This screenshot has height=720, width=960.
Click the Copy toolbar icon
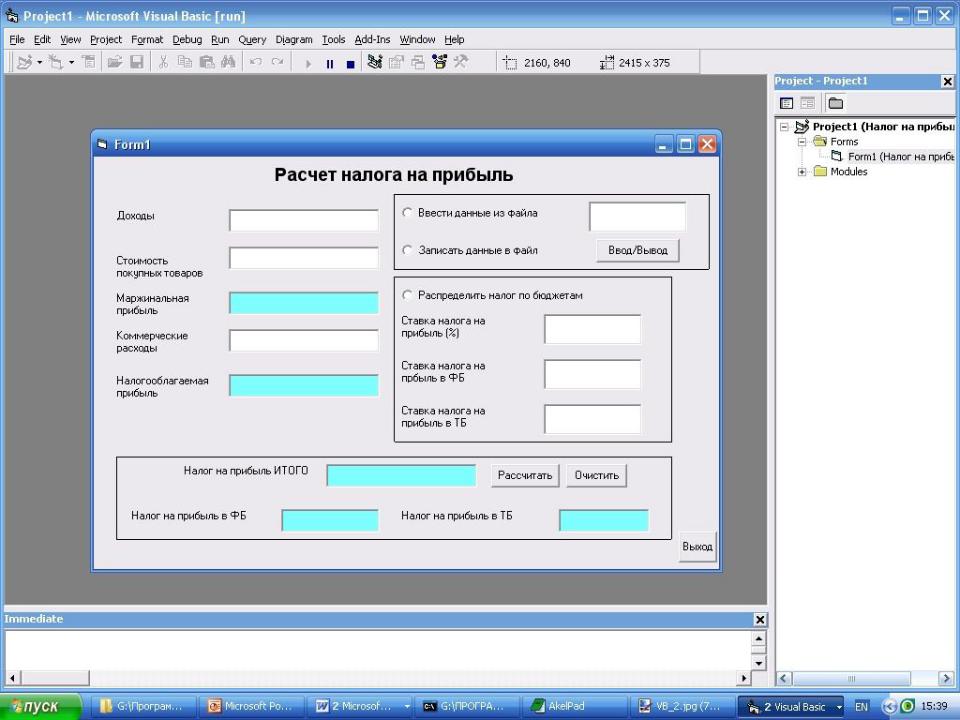[x=185, y=62]
